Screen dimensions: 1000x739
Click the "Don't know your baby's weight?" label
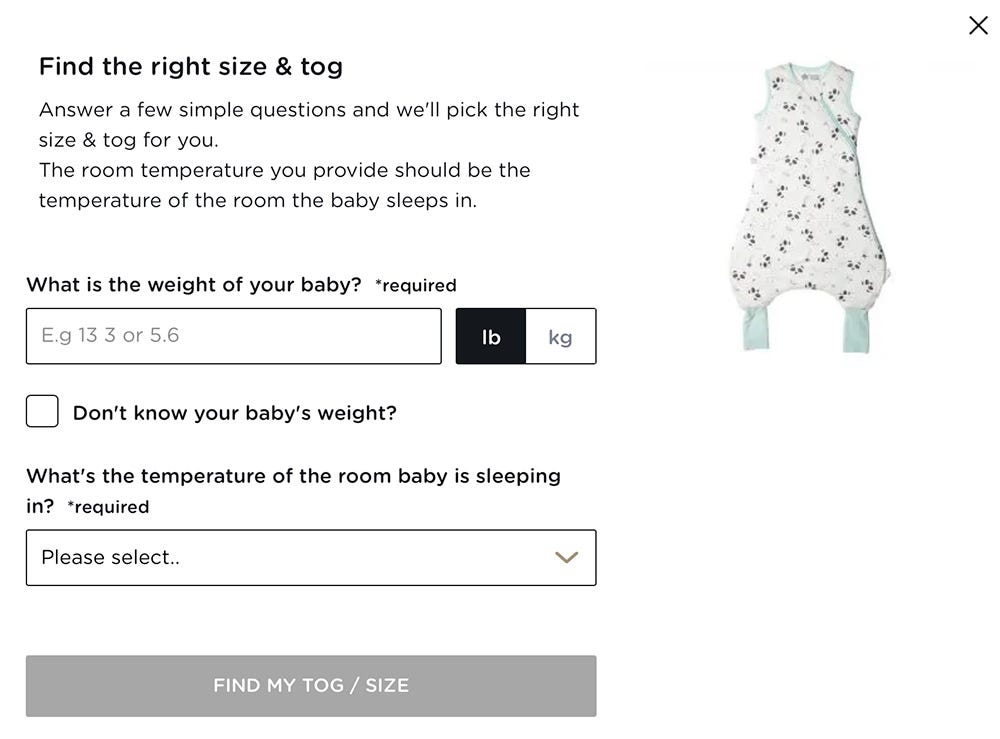(x=235, y=413)
